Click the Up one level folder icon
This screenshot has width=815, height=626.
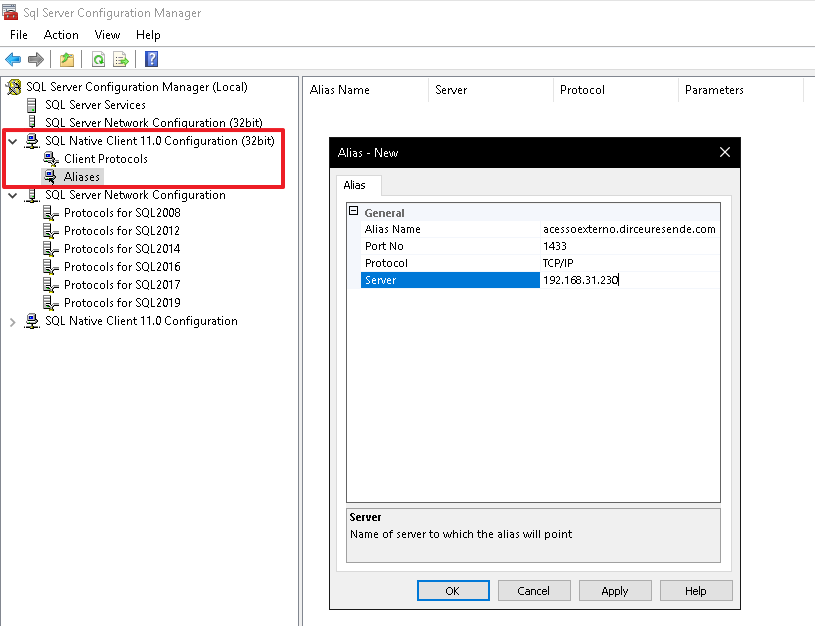[67, 59]
